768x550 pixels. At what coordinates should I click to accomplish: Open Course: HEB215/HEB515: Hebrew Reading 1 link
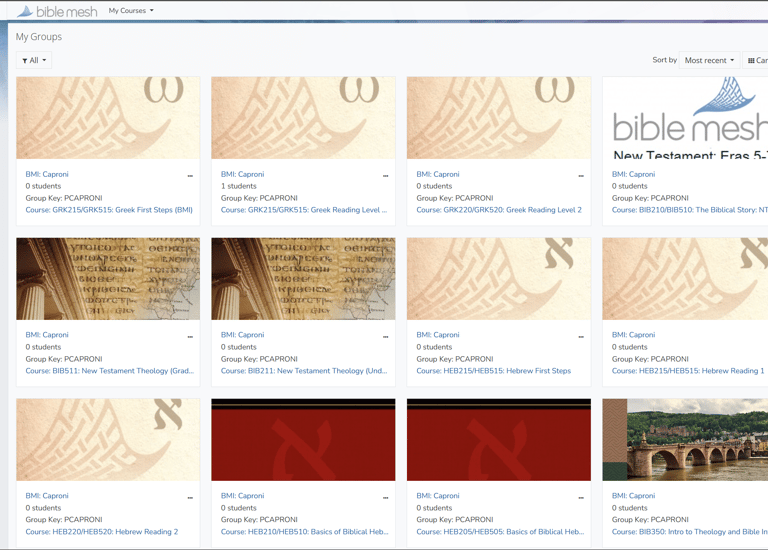tap(688, 371)
